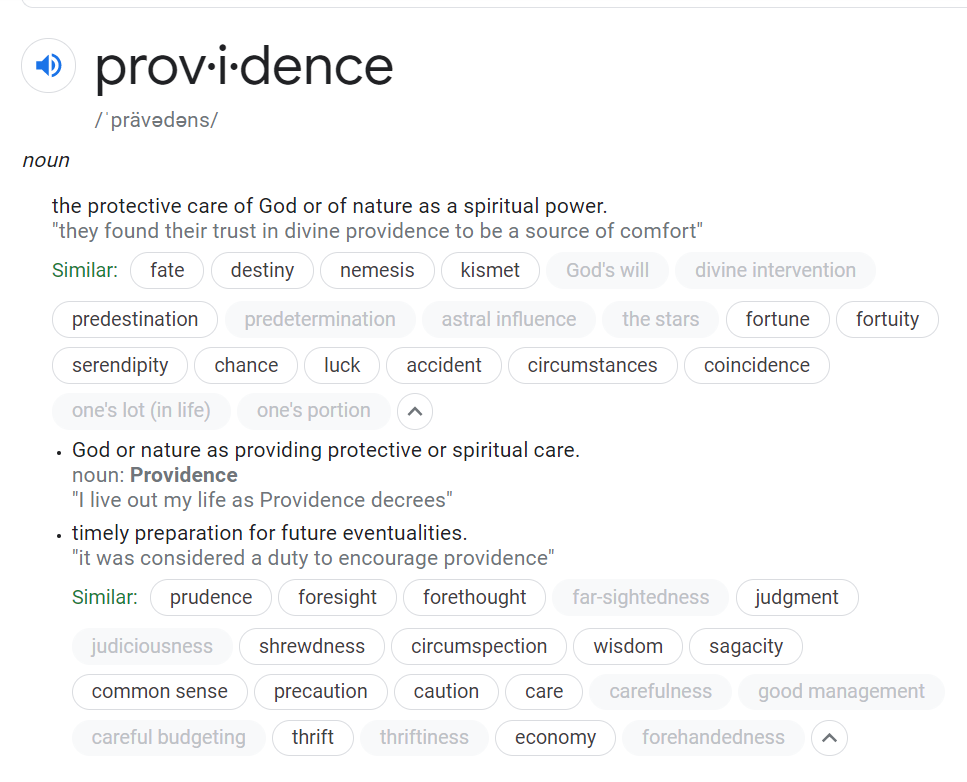Click the 'judgment' synonym
The height and width of the screenshot is (782, 967).
797,597
